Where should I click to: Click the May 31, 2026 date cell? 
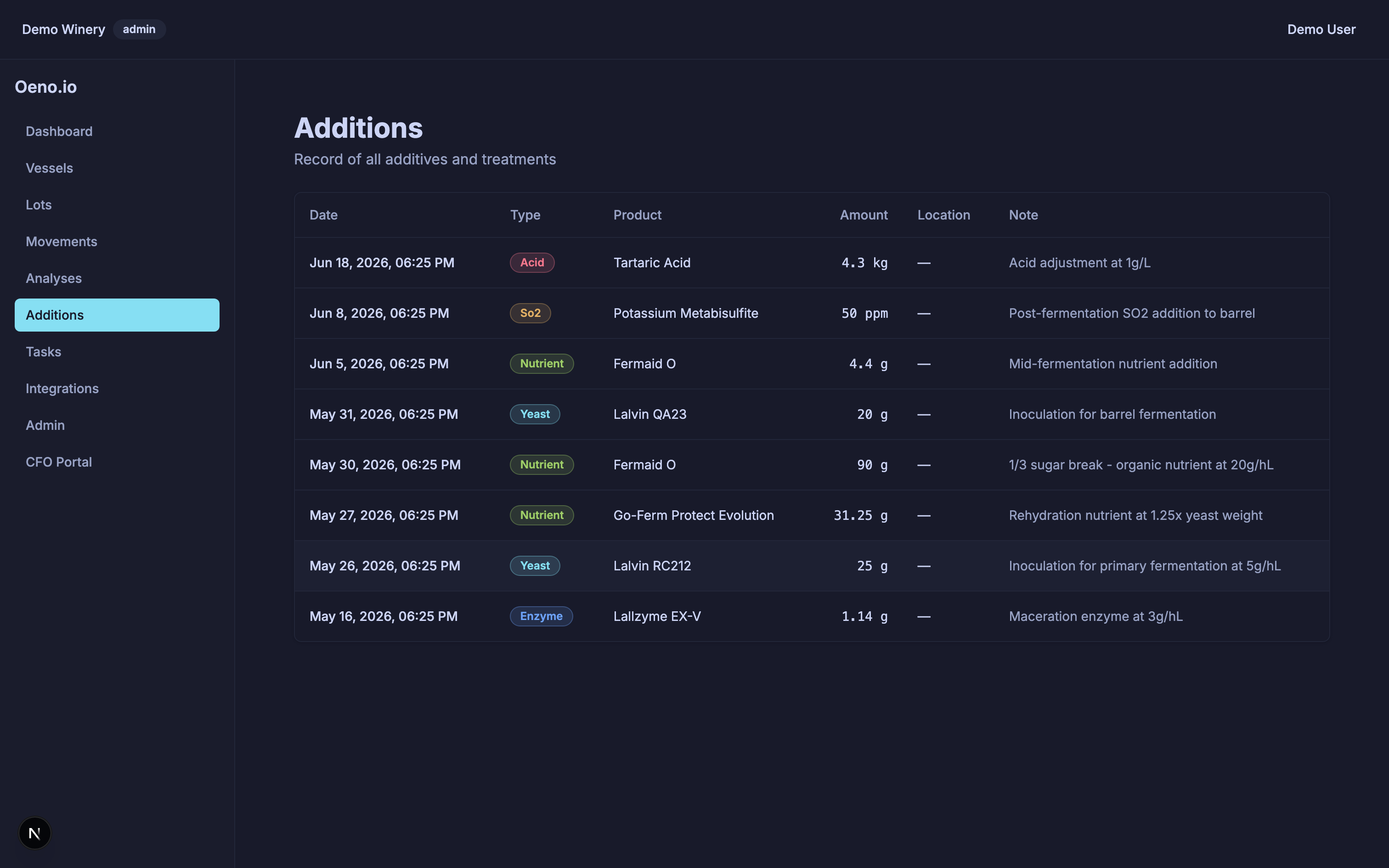pos(384,414)
